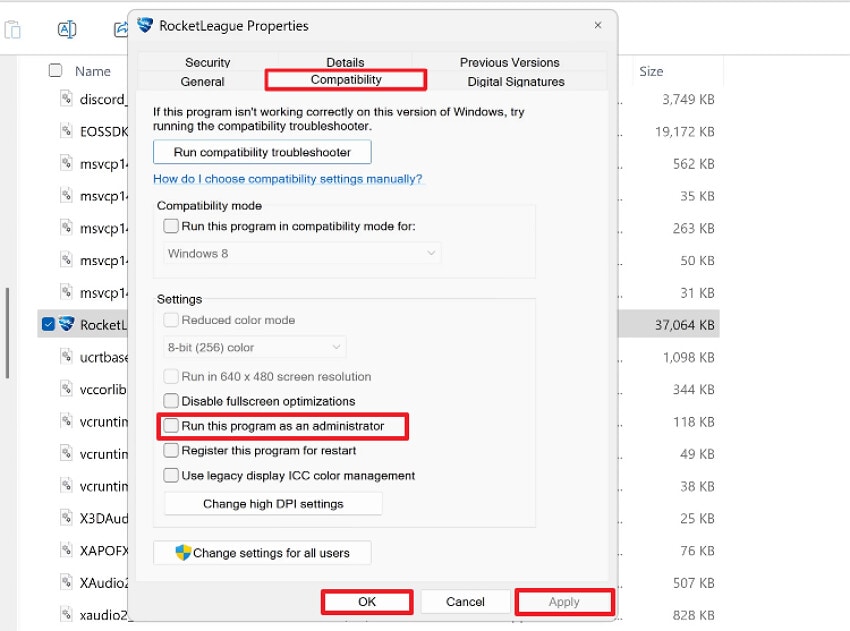Switch to the Previous Versions tab
The width and height of the screenshot is (850, 631).
point(509,62)
